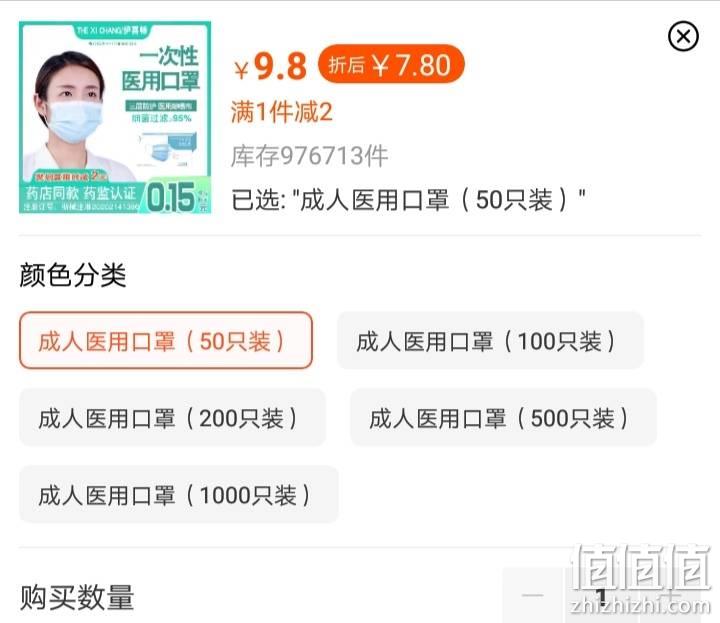Tap the 颜色分类 section heading

(x=73, y=275)
